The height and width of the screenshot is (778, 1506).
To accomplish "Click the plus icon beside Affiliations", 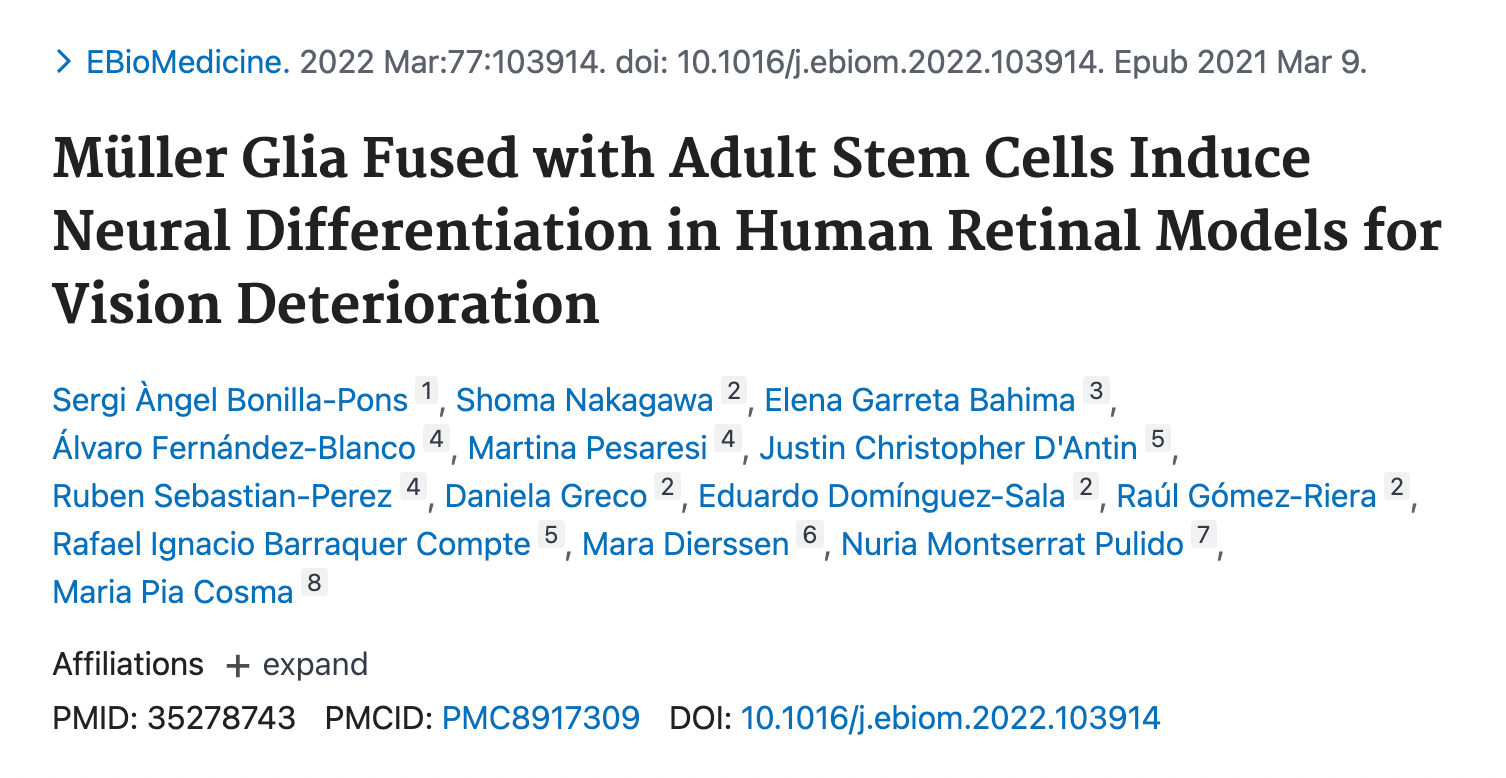I will [237, 666].
